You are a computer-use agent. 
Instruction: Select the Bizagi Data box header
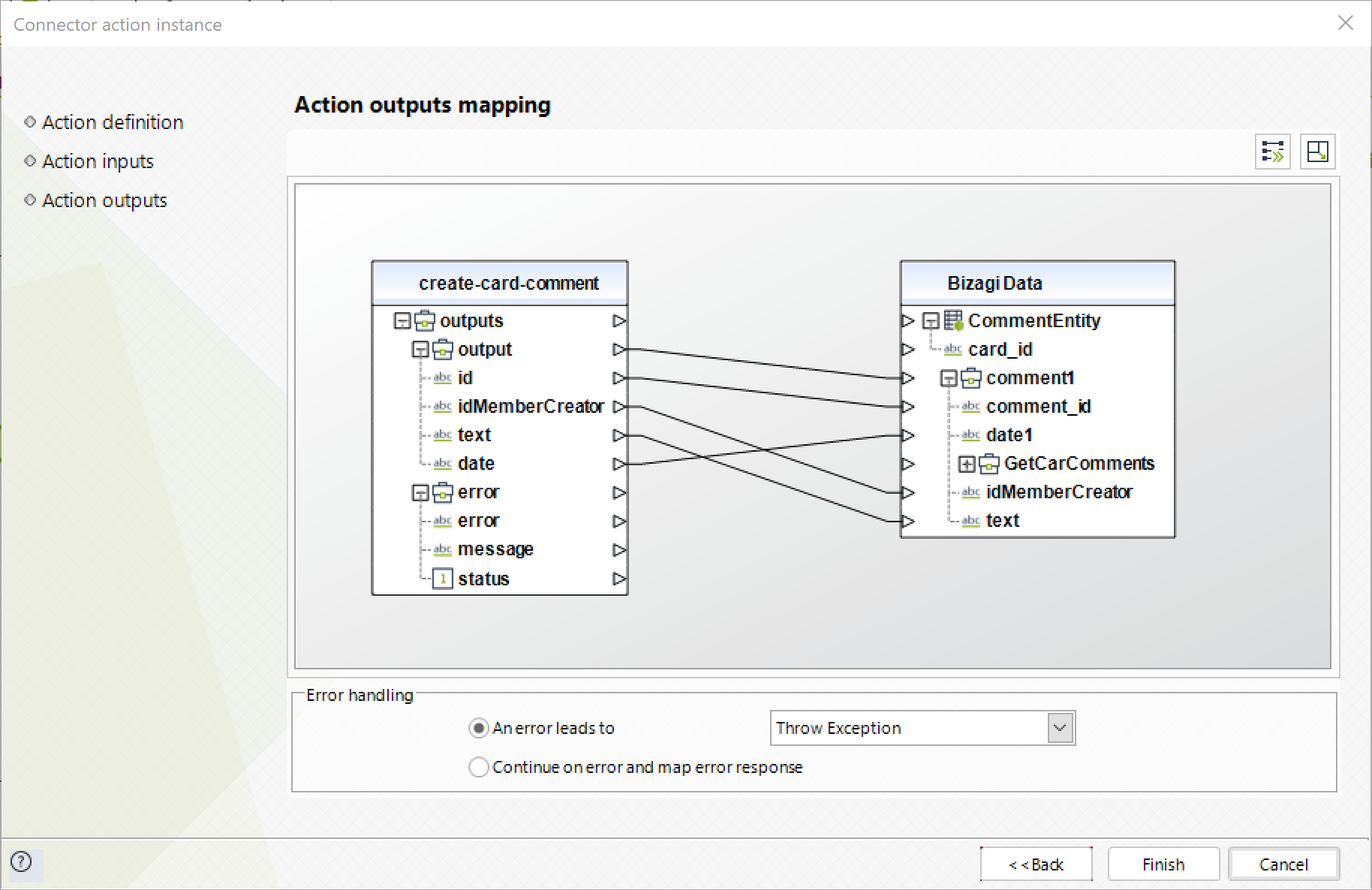1038,283
